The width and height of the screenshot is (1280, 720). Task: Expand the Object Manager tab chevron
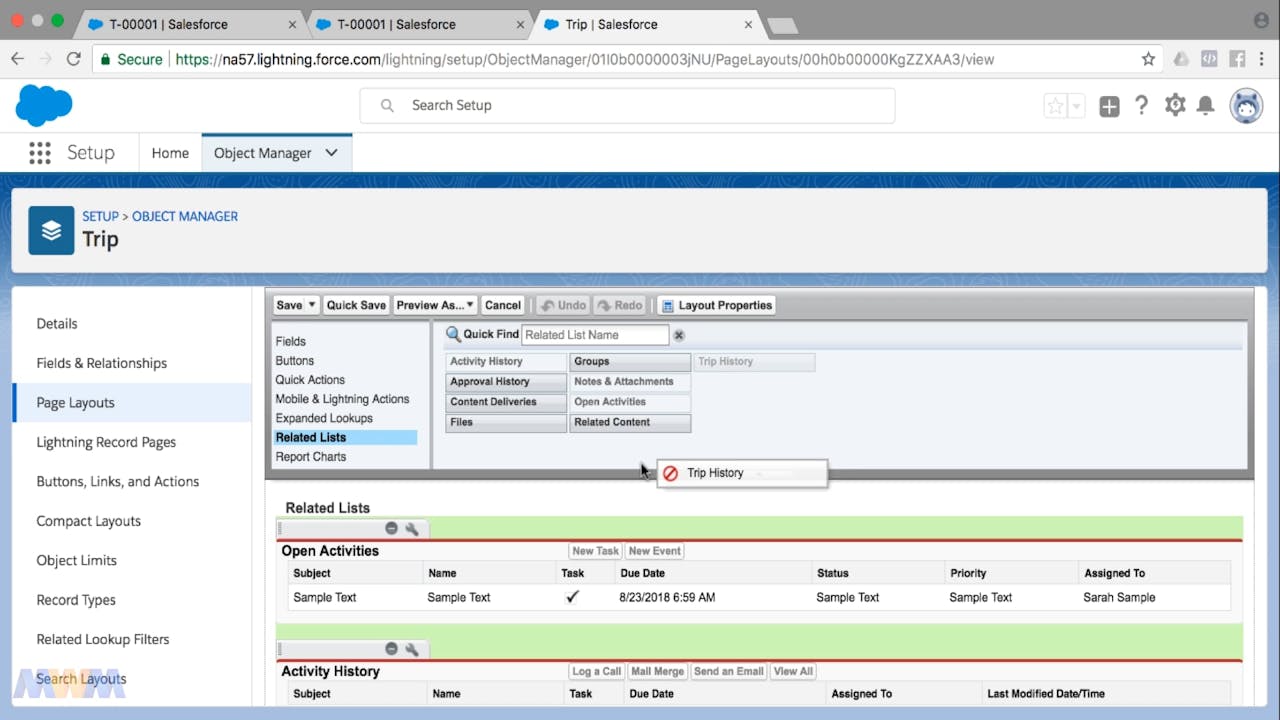(x=332, y=153)
